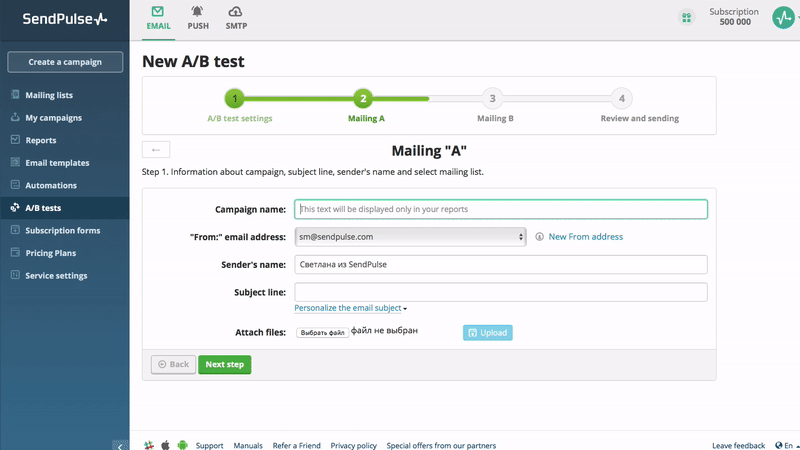The image size is (800, 450).
Task: Click Refer a Friend link
Action: click(296, 445)
